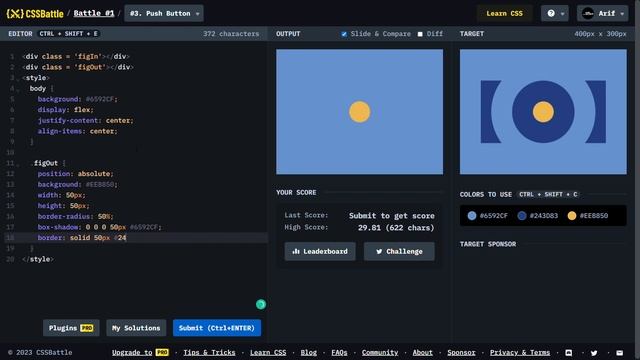Copy color swatch #EEB850
This screenshot has height=360, width=640.
pyautogui.click(x=588, y=216)
